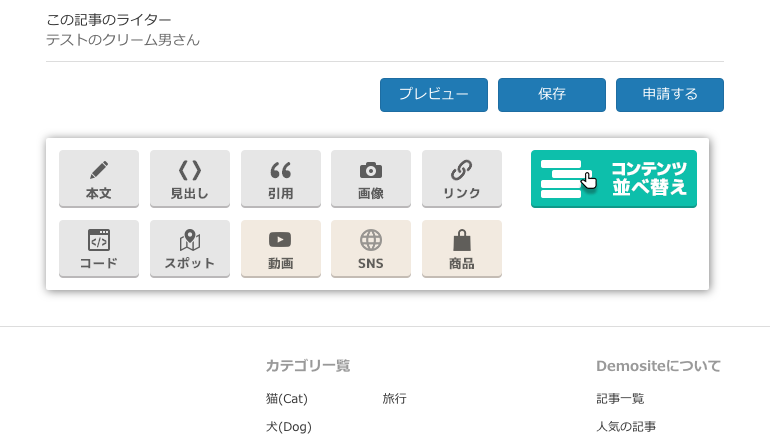Add an SNS embed block
Image resolution: width=770 pixels, height=445 pixels.
[x=371, y=249]
